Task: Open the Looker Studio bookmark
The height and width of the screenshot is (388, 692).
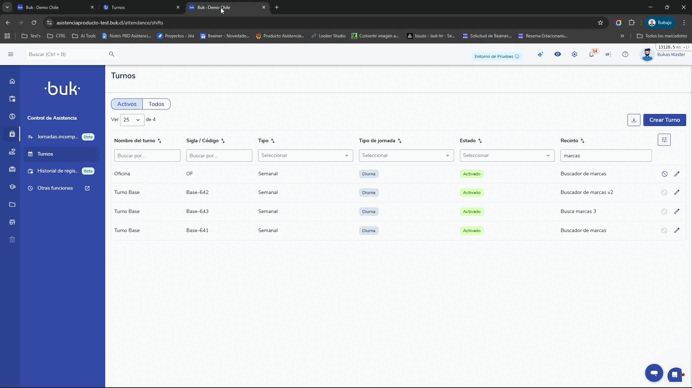Action: coord(328,36)
